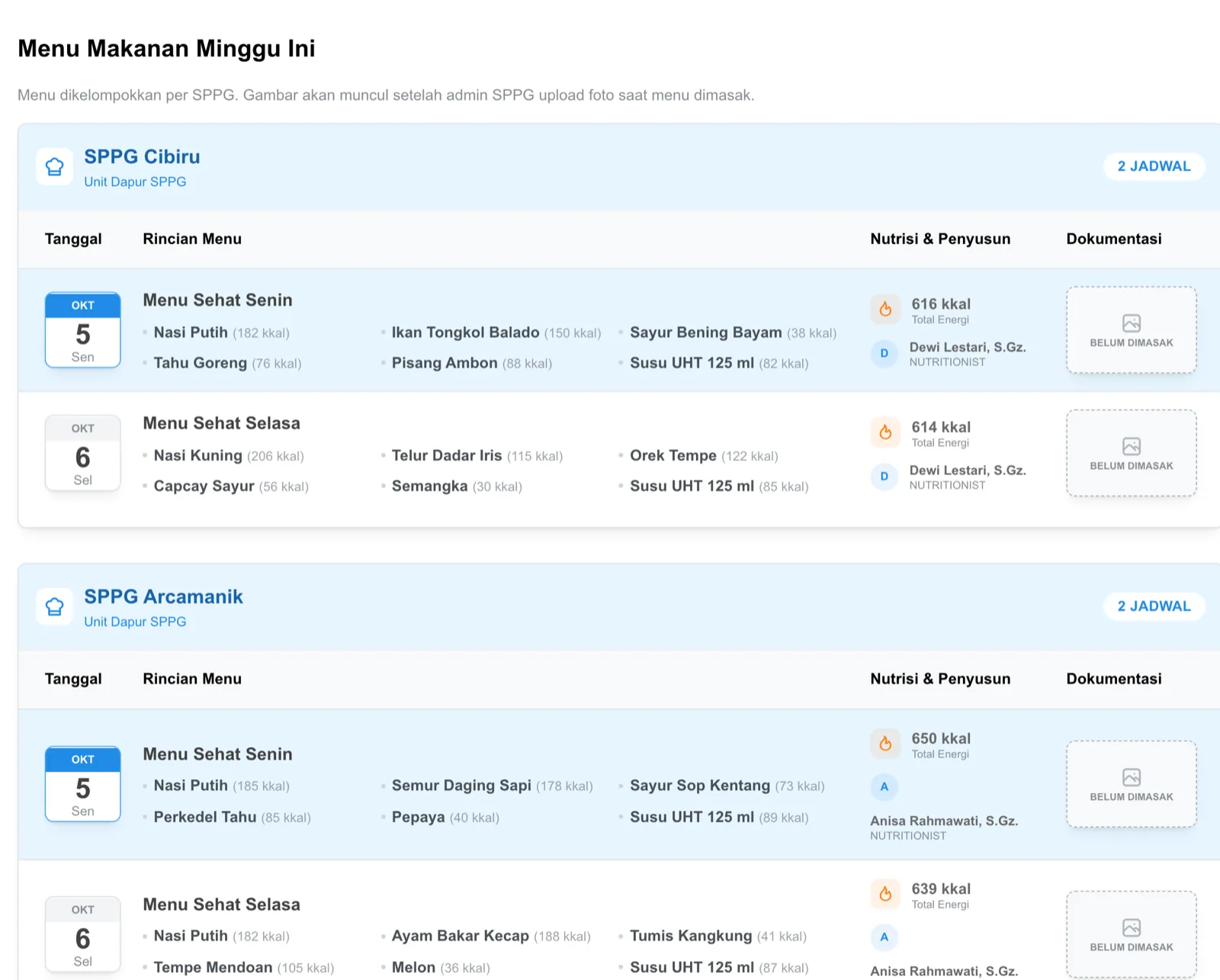This screenshot has height=980, width=1220.
Task: Click the chef hat icon beside SPPG Cibiru
Action: pos(55,167)
